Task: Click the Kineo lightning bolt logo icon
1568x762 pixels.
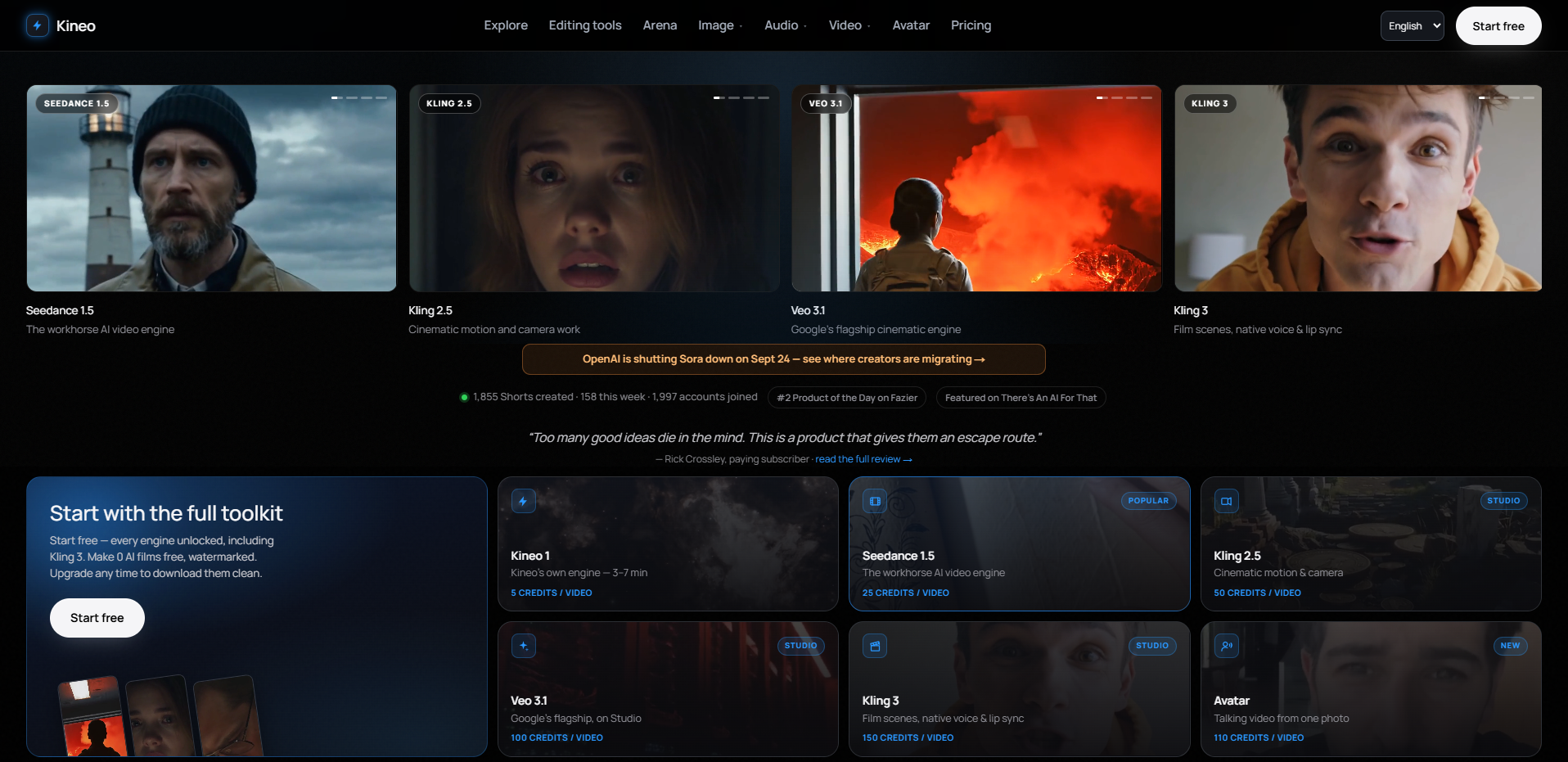Action: pyautogui.click(x=38, y=25)
